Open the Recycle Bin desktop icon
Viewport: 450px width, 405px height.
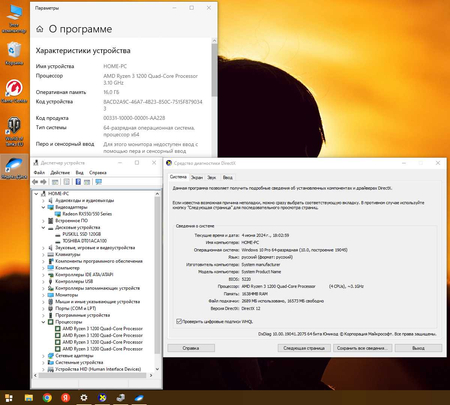(x=14, y=53)
